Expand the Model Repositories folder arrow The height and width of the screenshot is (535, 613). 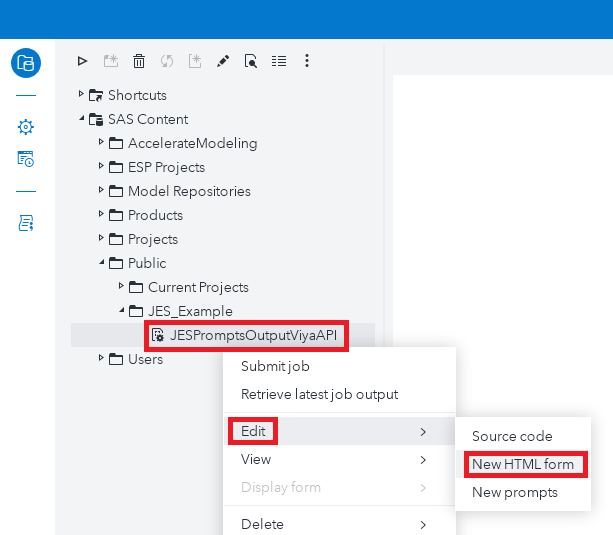[101, 190]
